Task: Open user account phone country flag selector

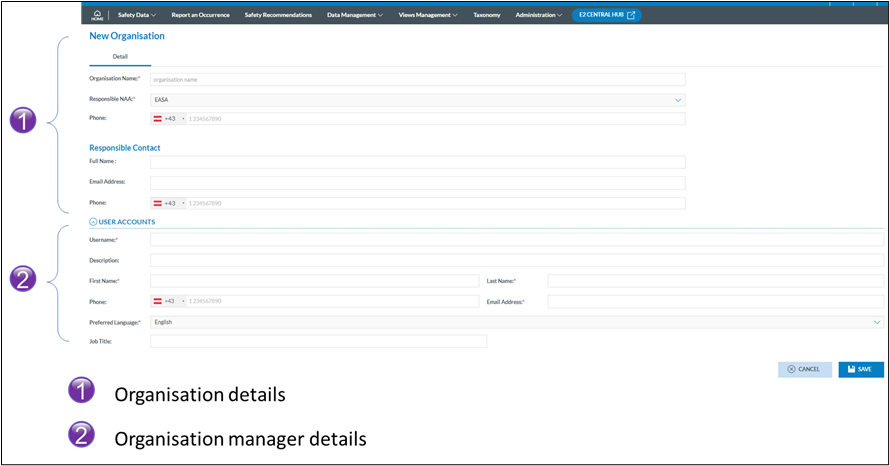Action: tap(168, 301)
